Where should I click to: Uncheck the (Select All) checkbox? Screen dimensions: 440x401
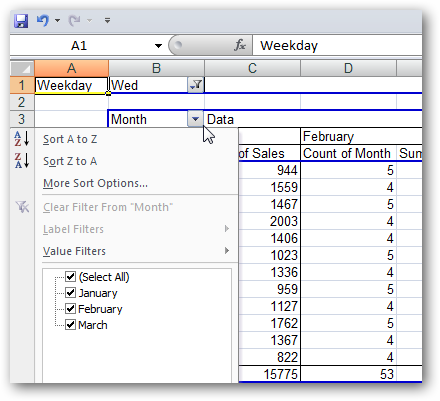click(x=70, y=276)
